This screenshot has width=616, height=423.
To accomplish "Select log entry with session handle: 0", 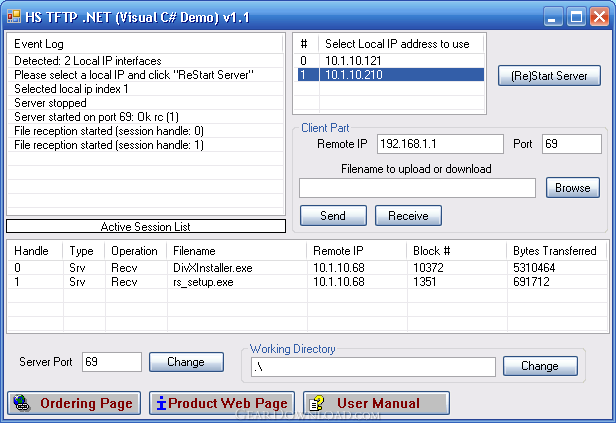I will pyautogui.click(x=145, y=131).
